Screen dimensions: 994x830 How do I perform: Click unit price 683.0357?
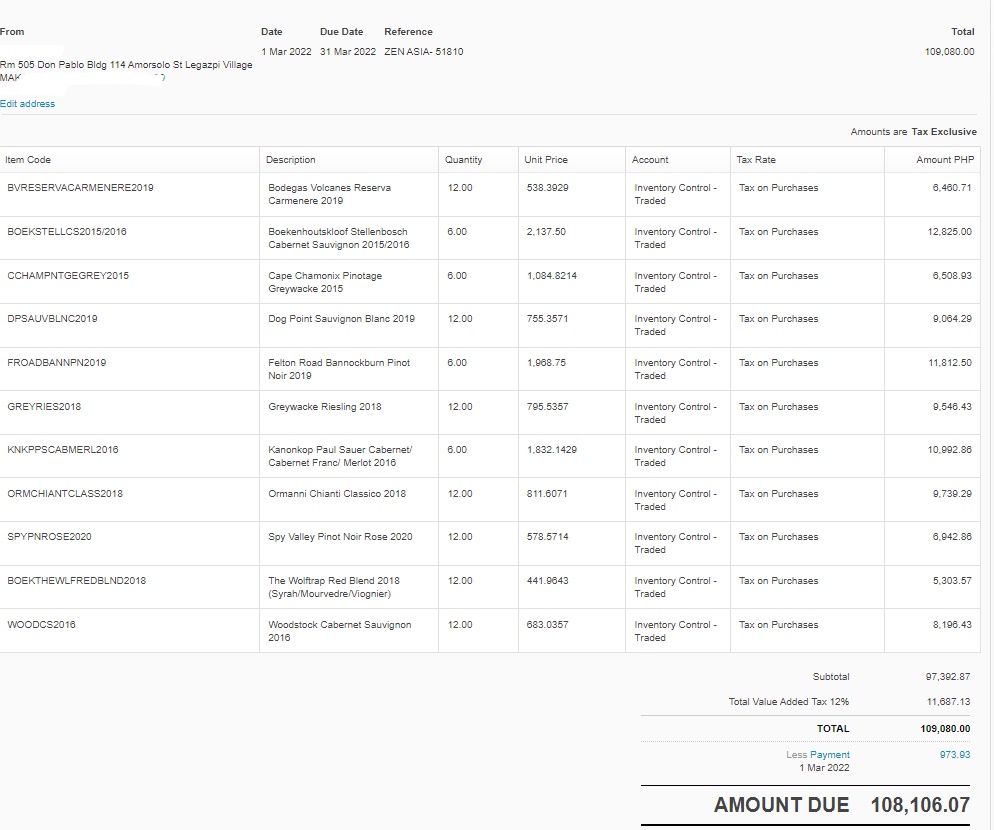click(547, 625)
